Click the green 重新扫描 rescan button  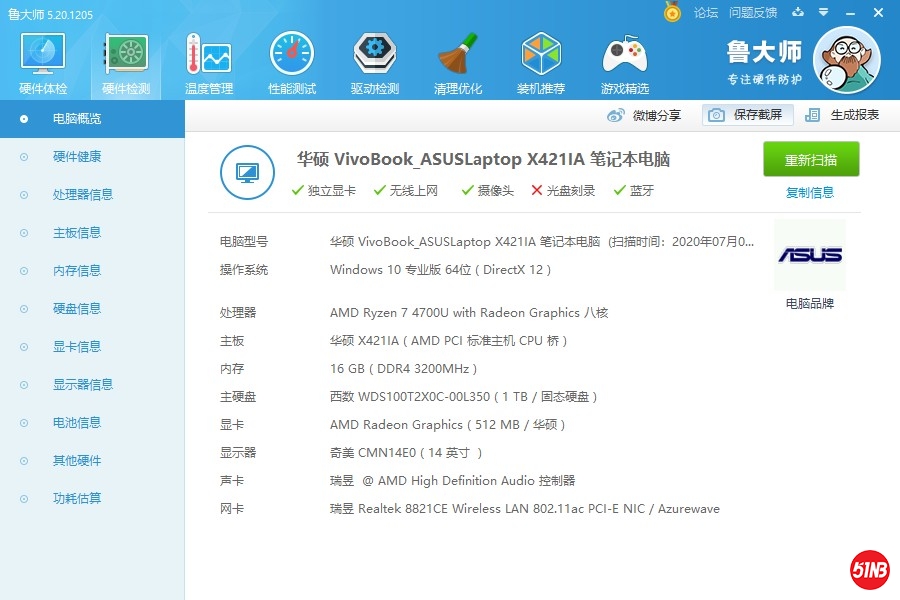coord(811,160)
